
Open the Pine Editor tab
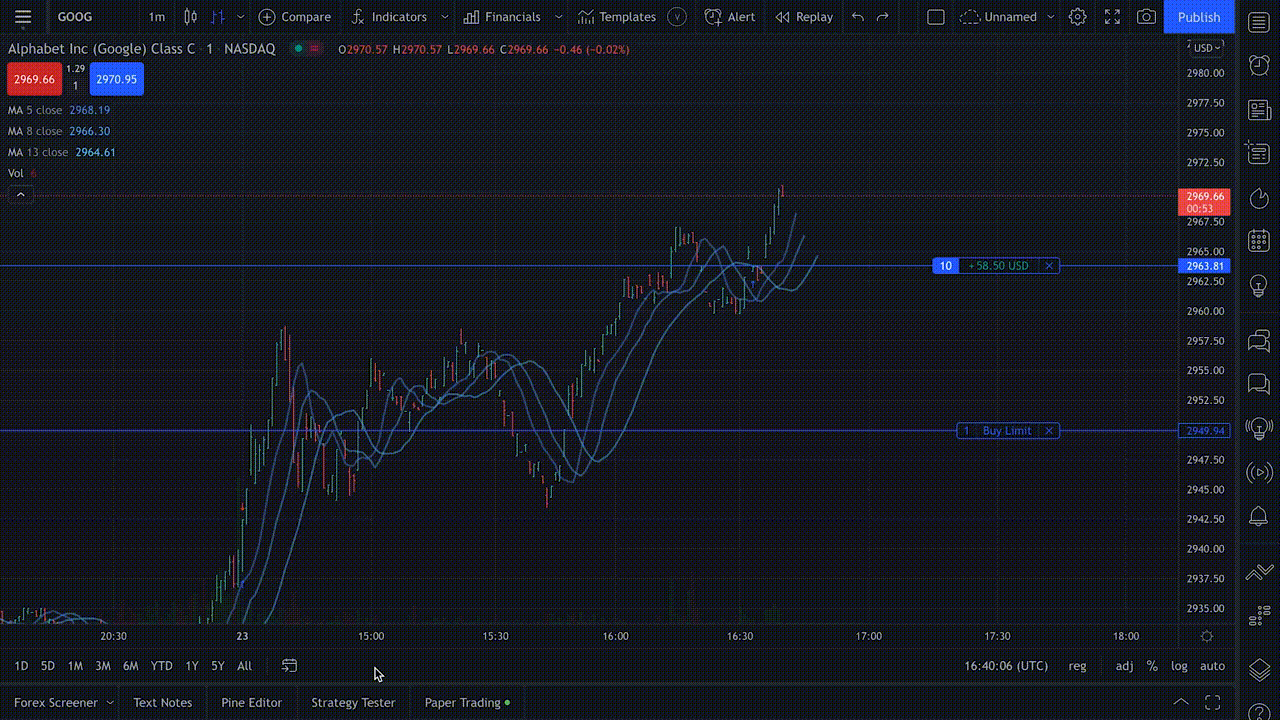point(251,703)
